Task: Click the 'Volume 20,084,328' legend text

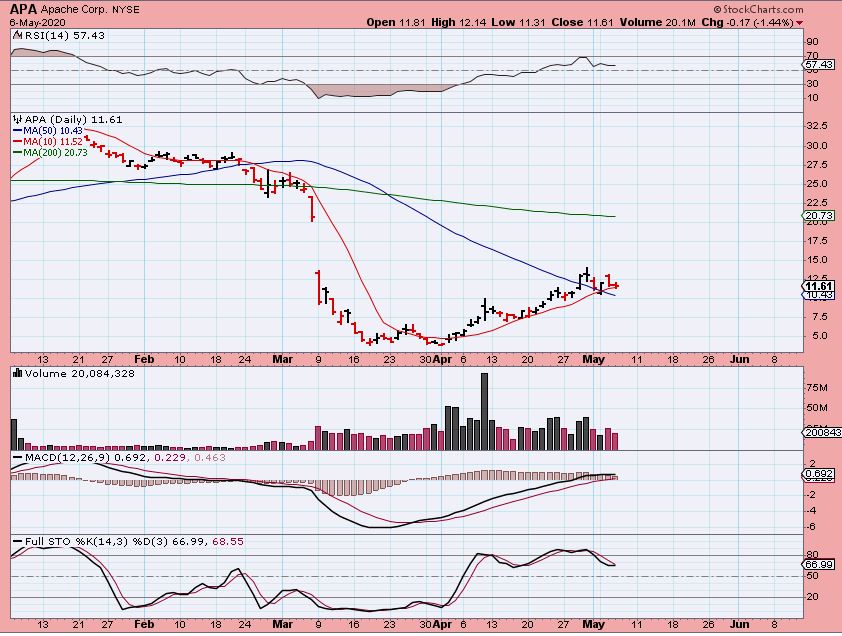Action: click(79, 373)
